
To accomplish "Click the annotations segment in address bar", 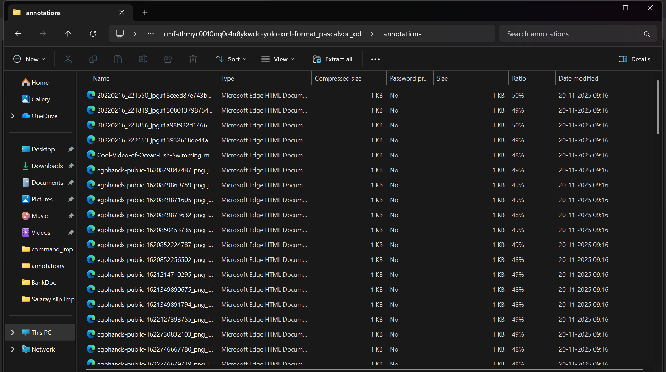I will tap(402, 34).
